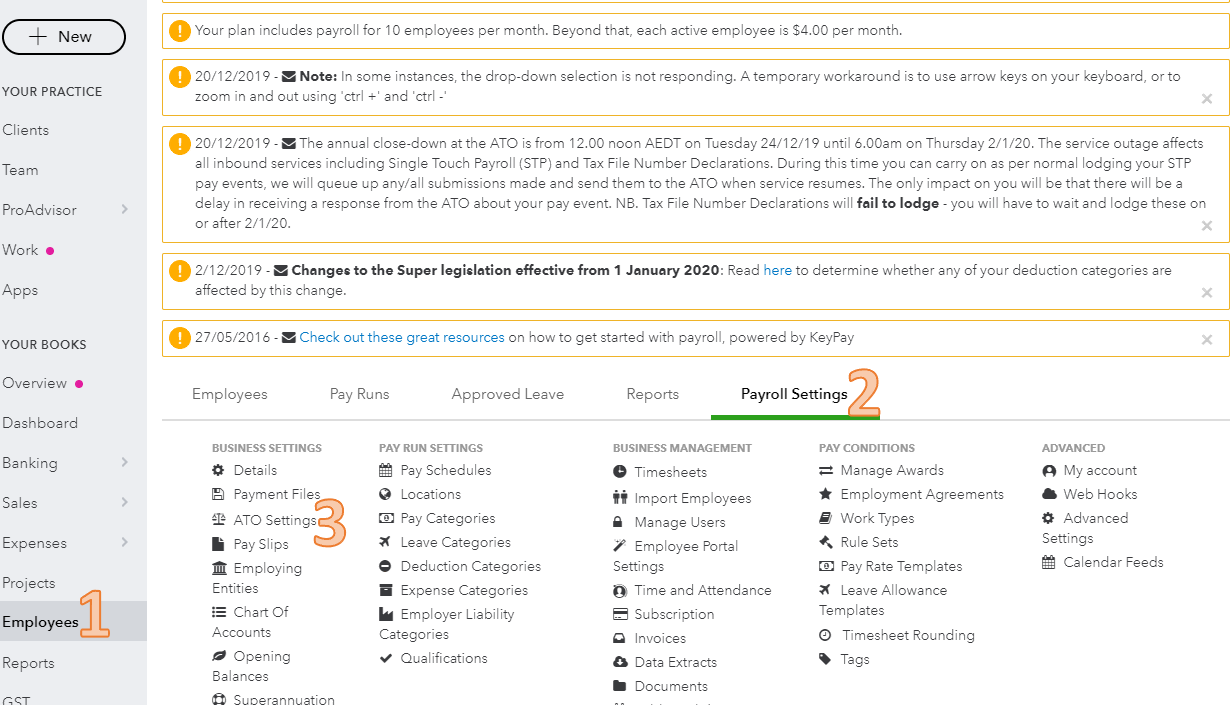This screenshot has height=705, width=1231.
Task: Click the Manage Users lock icon
Action: 619,522
